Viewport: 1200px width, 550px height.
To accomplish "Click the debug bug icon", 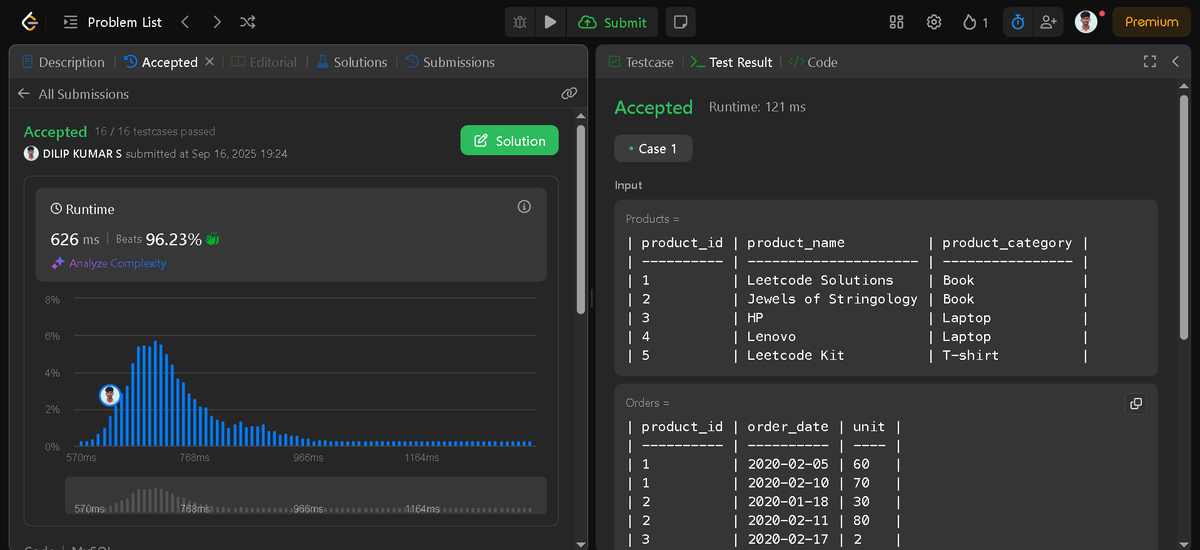I will click(x=520, y=22).
